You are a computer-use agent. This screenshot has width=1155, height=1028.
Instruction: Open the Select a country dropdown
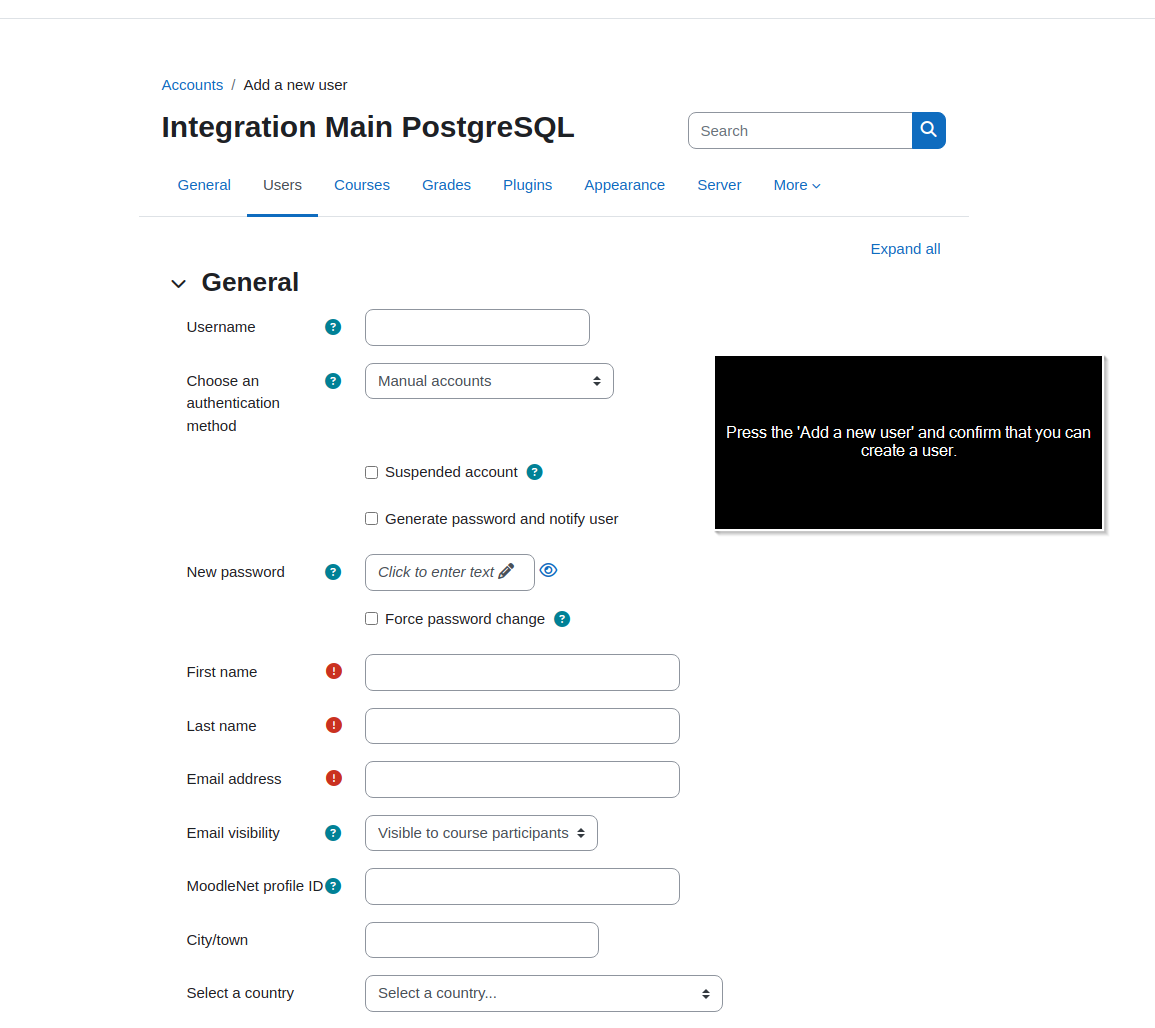point(544,993)
